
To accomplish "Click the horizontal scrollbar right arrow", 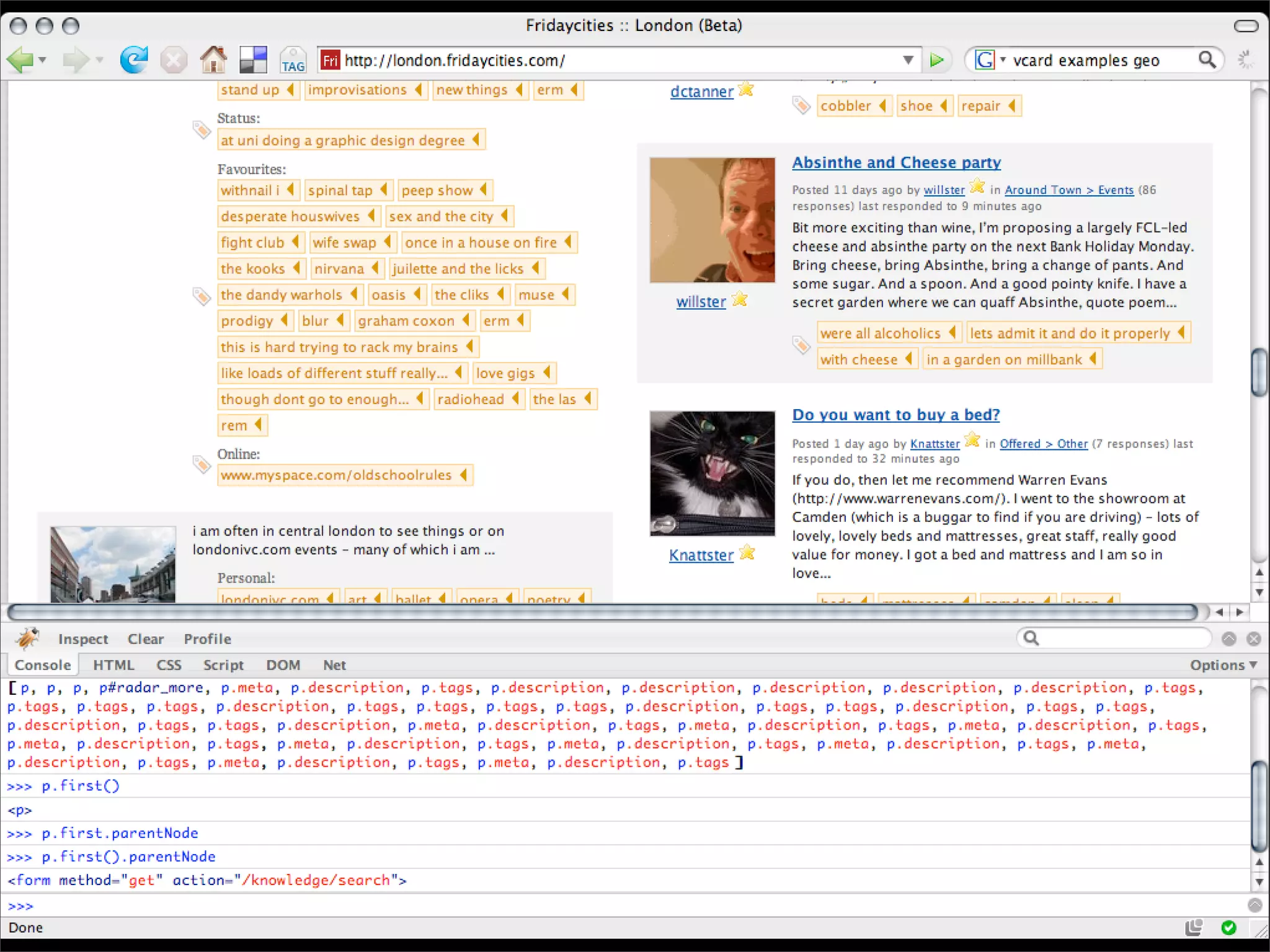I will [x=1240, y=612].
